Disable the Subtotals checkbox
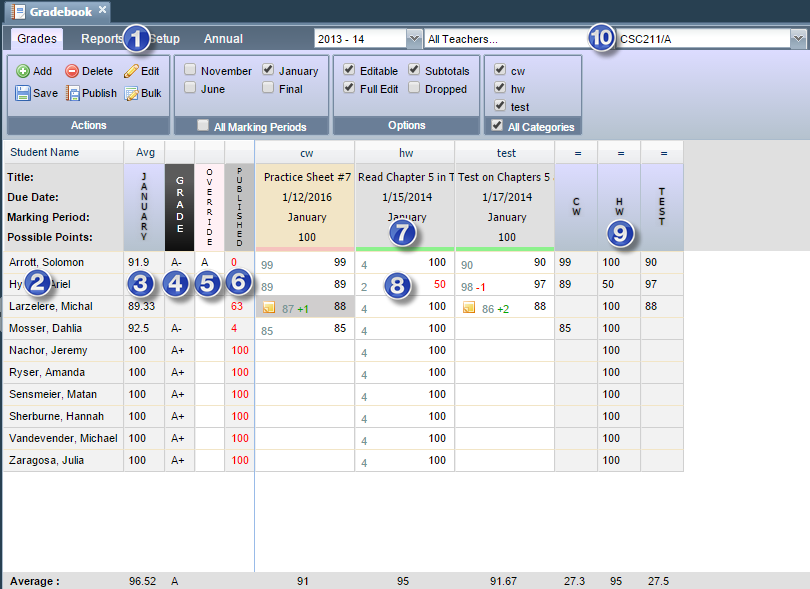 (x=414, y=69)
